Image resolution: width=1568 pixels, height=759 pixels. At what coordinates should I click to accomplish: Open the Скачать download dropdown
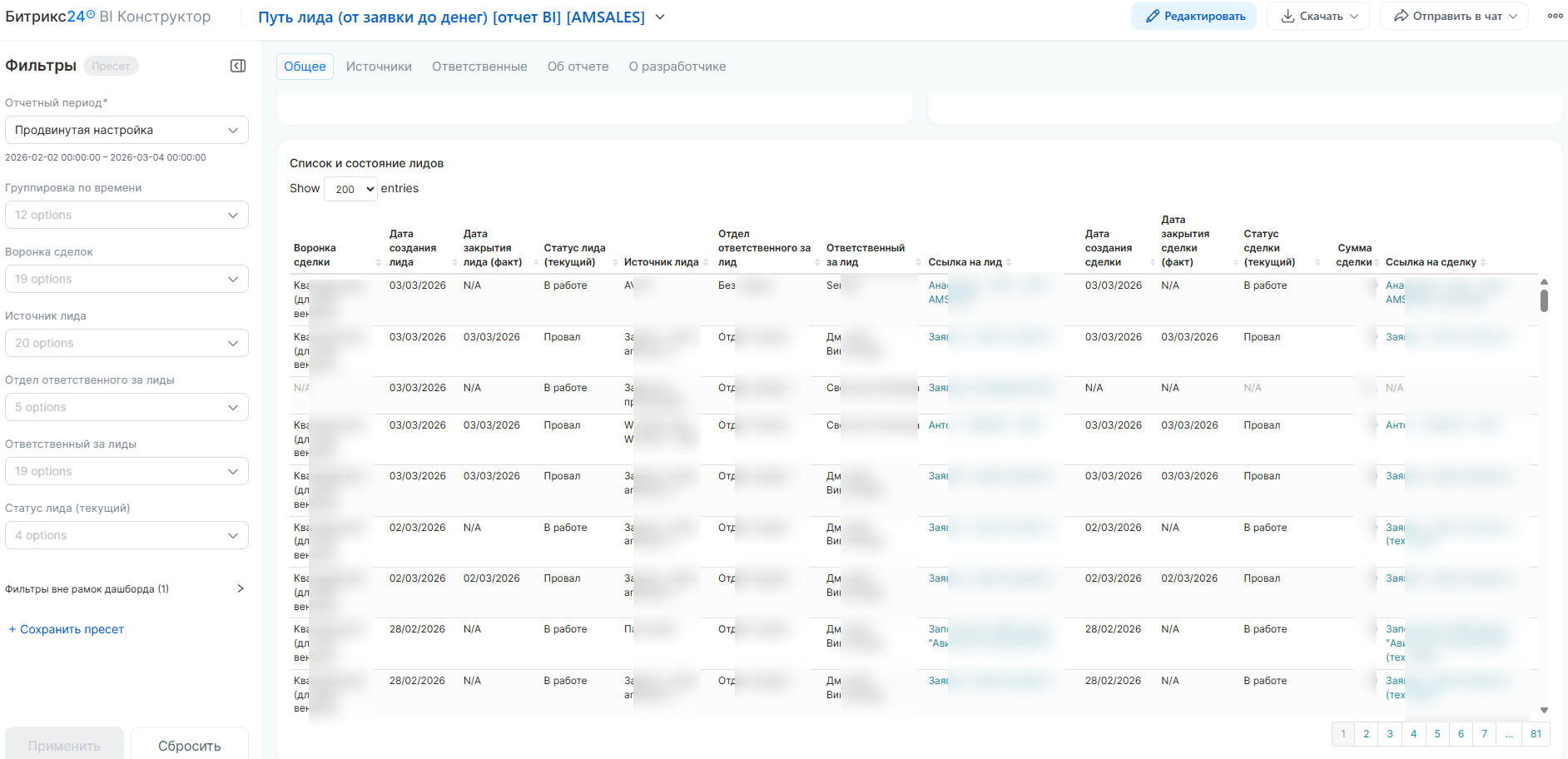1318,16
